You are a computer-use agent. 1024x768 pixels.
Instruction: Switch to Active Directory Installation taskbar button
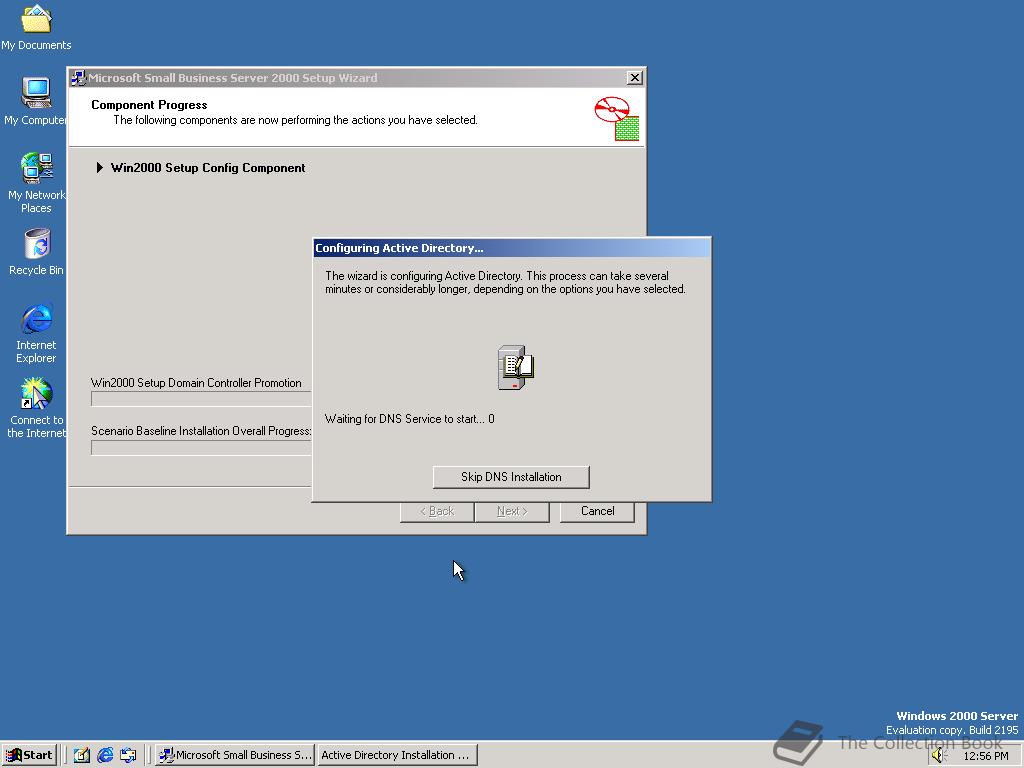[397, 755]
